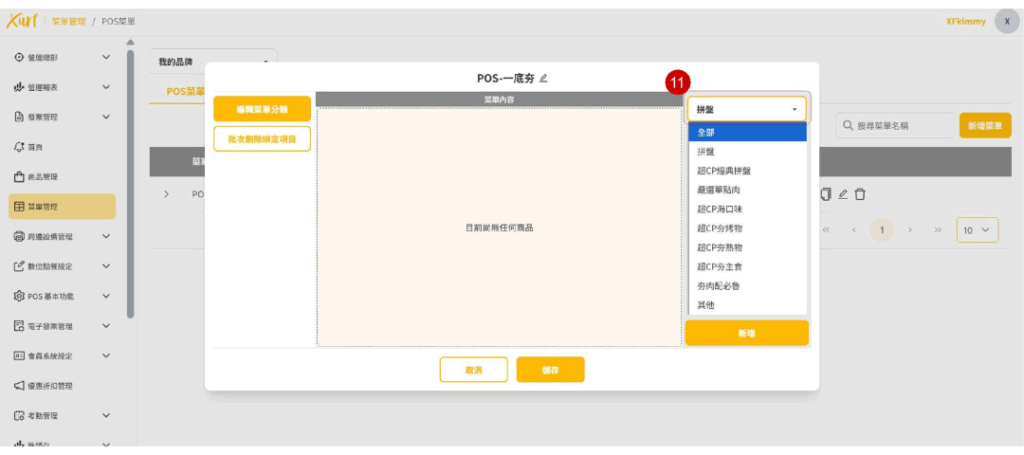Open the 拼盤 category dropdown
The width and height of the screenshot is (1024, 455).
tap(746, 109)
